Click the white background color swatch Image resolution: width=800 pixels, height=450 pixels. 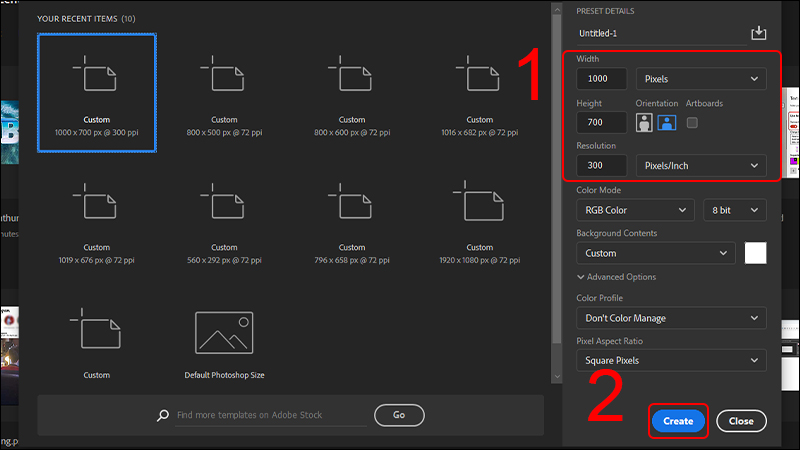coord(755,253)
